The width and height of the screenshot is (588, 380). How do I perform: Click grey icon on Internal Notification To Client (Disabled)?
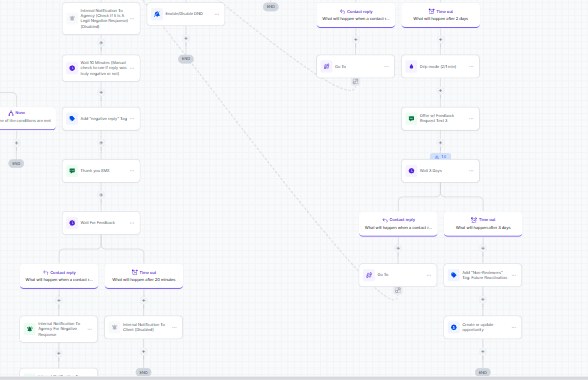coord(114,327)
